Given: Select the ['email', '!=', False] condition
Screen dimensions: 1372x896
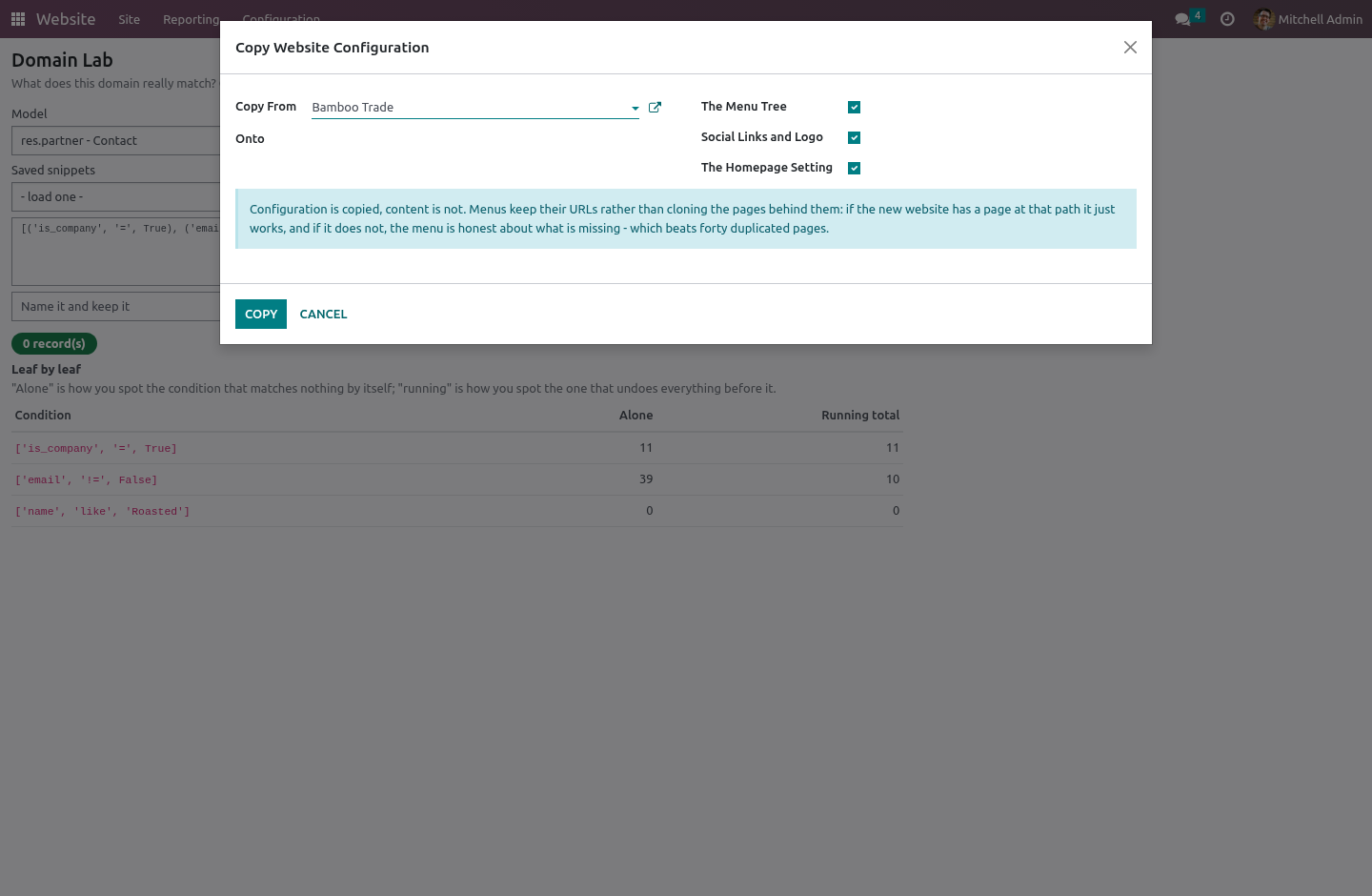Looking at the screenshot, I should point(87,479).
